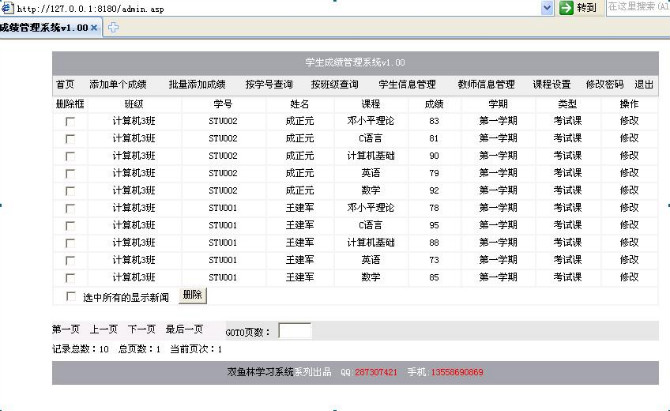Viewport: 670px width, 411px height.
Task: Tick the 选中所有的显示新闻 checkbox
Action: pyautogui.click(x=71, y=297)
